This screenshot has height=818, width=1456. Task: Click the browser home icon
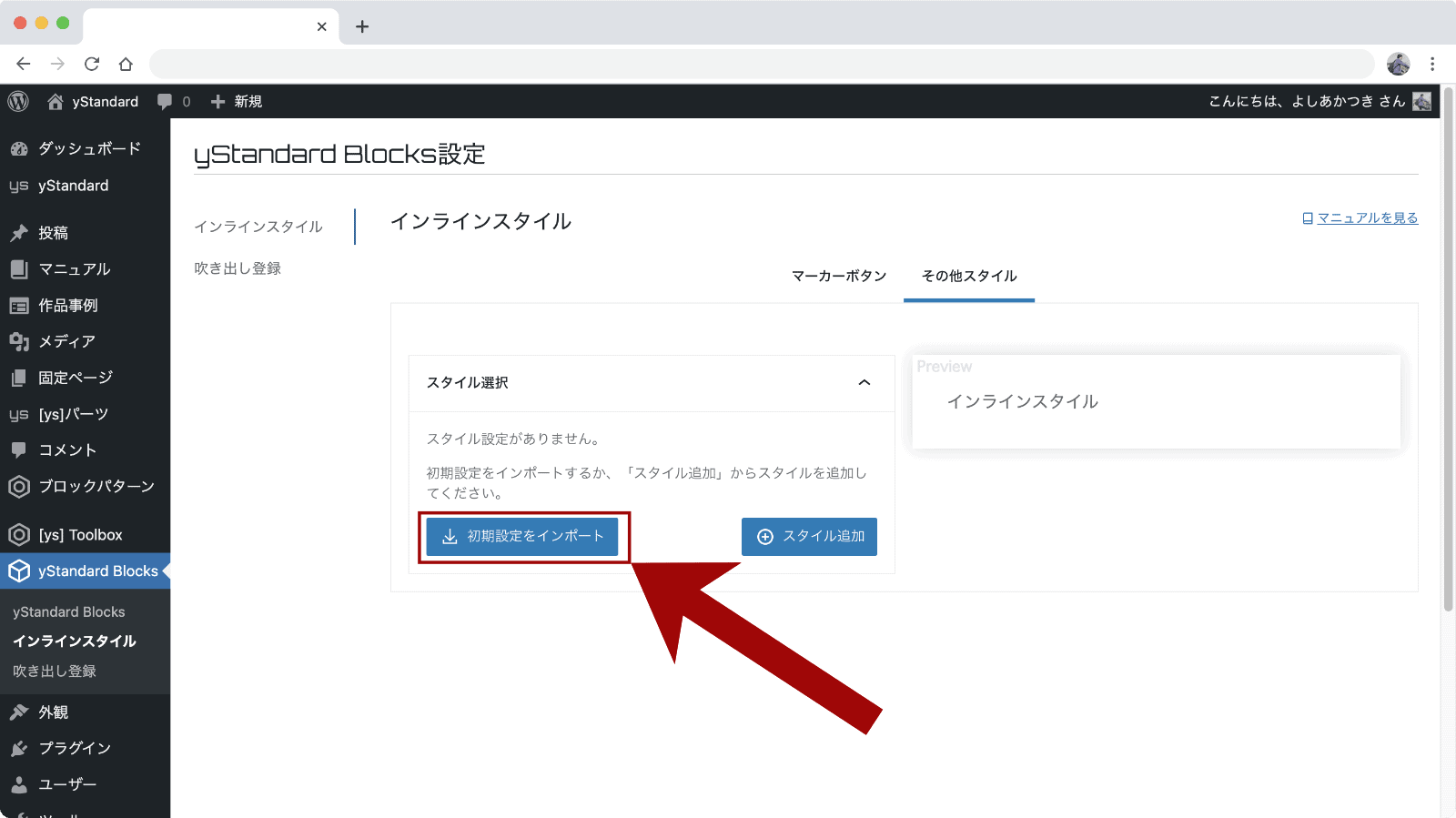click(126, 64)
